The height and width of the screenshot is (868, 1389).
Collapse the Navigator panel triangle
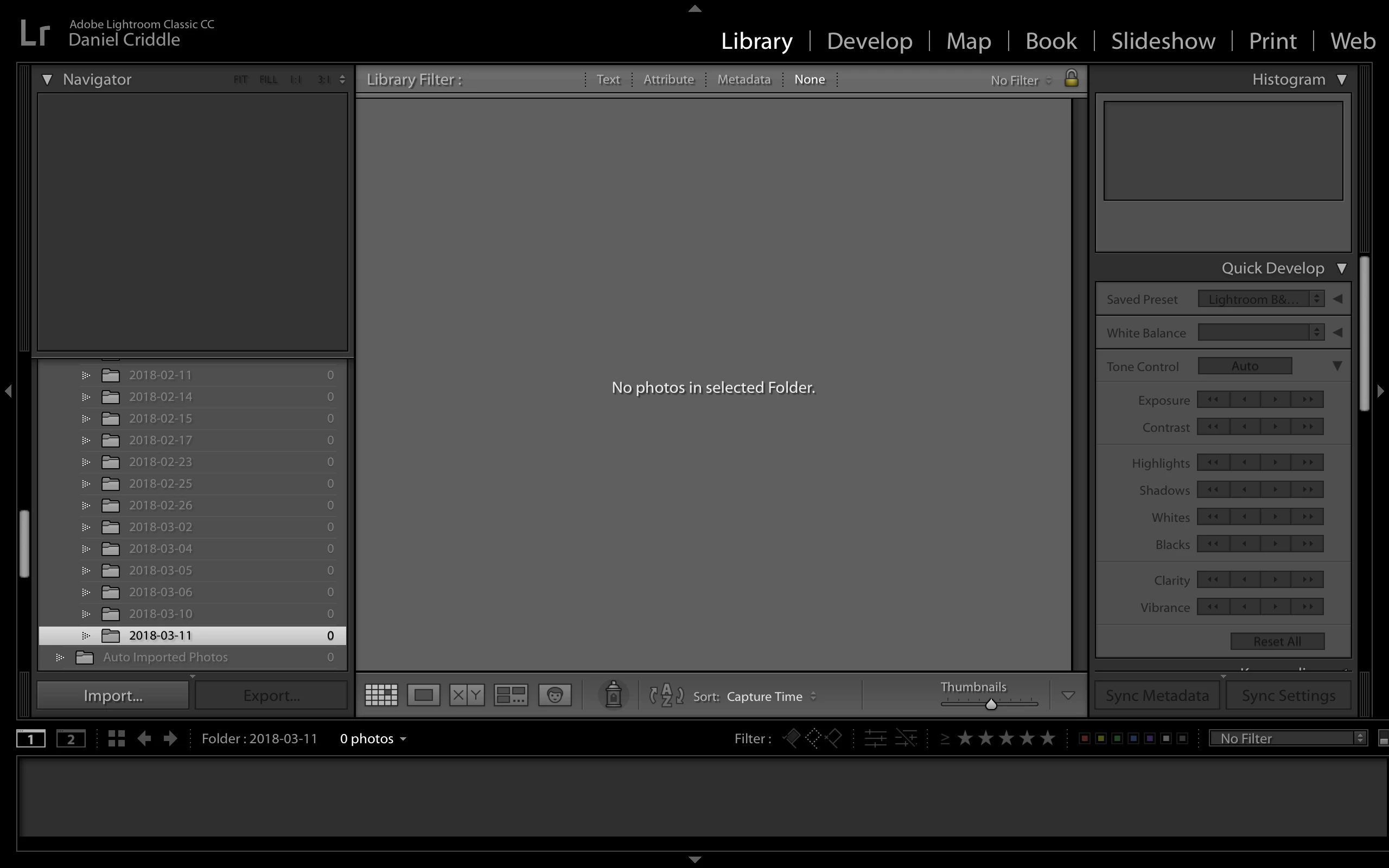click(47, 79)
